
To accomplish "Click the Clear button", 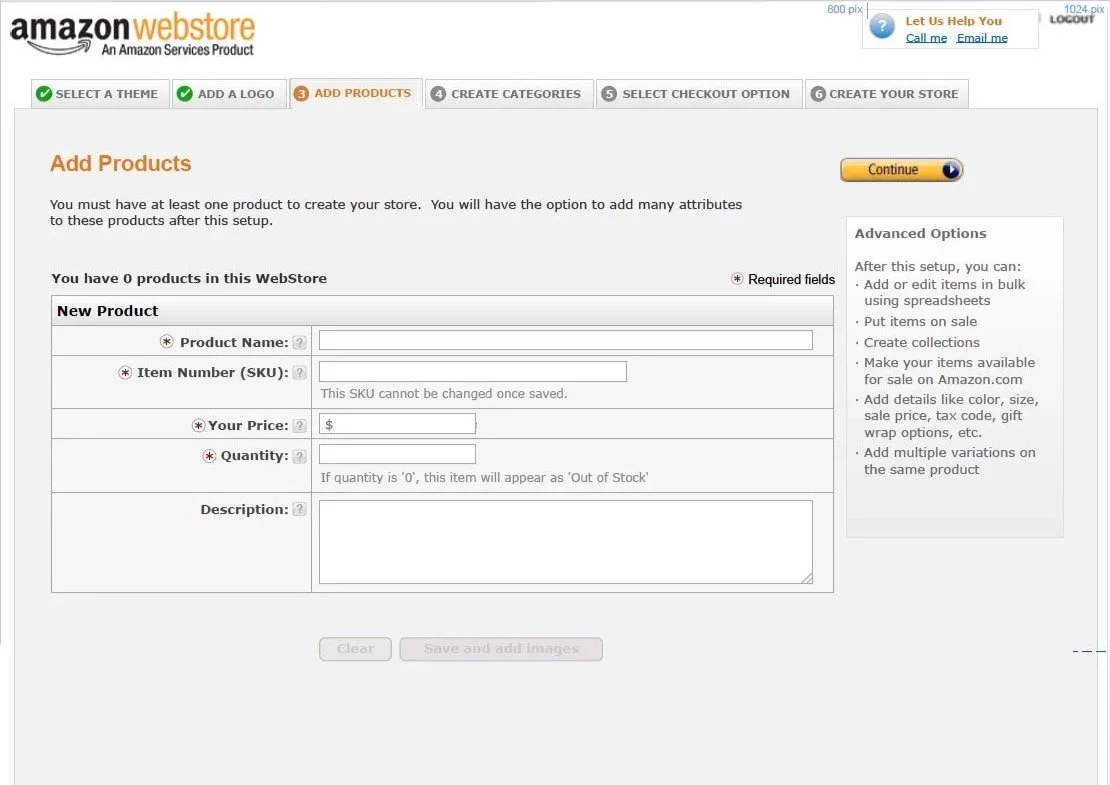I will point(355,648).
